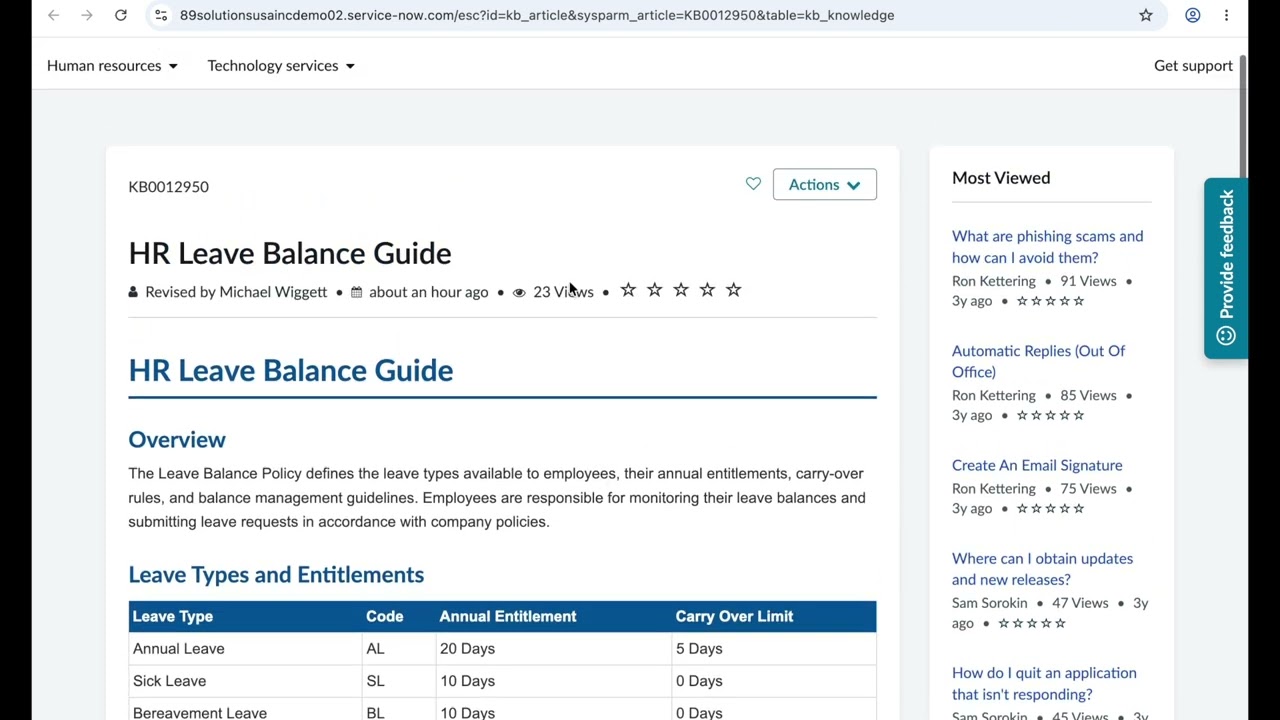Open 'How do I quit an application' article

pos(1044,683)
